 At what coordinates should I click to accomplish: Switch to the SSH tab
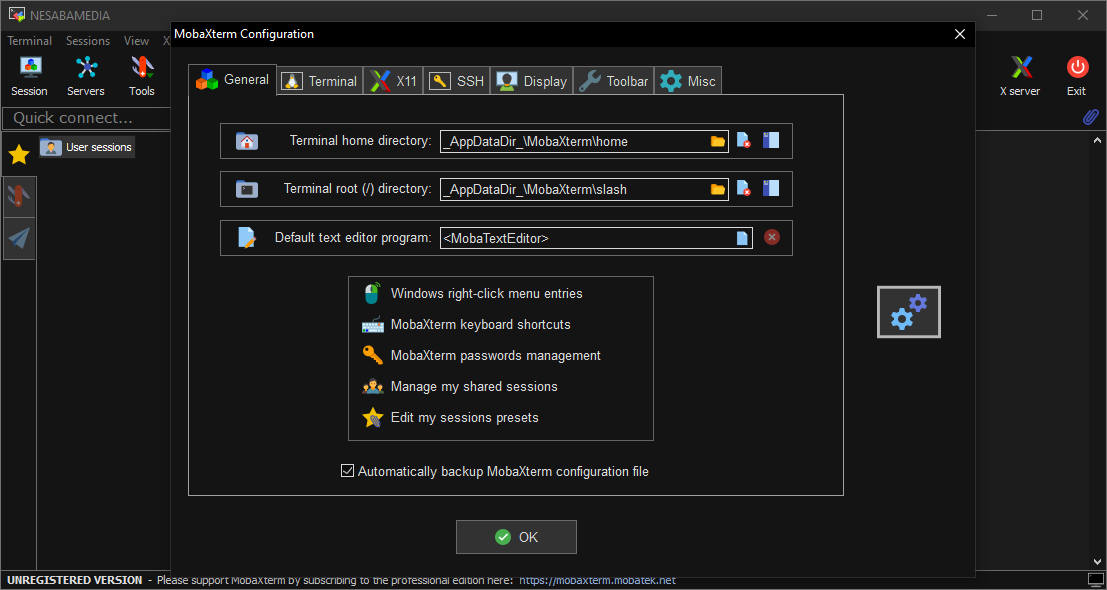[457, 81]
